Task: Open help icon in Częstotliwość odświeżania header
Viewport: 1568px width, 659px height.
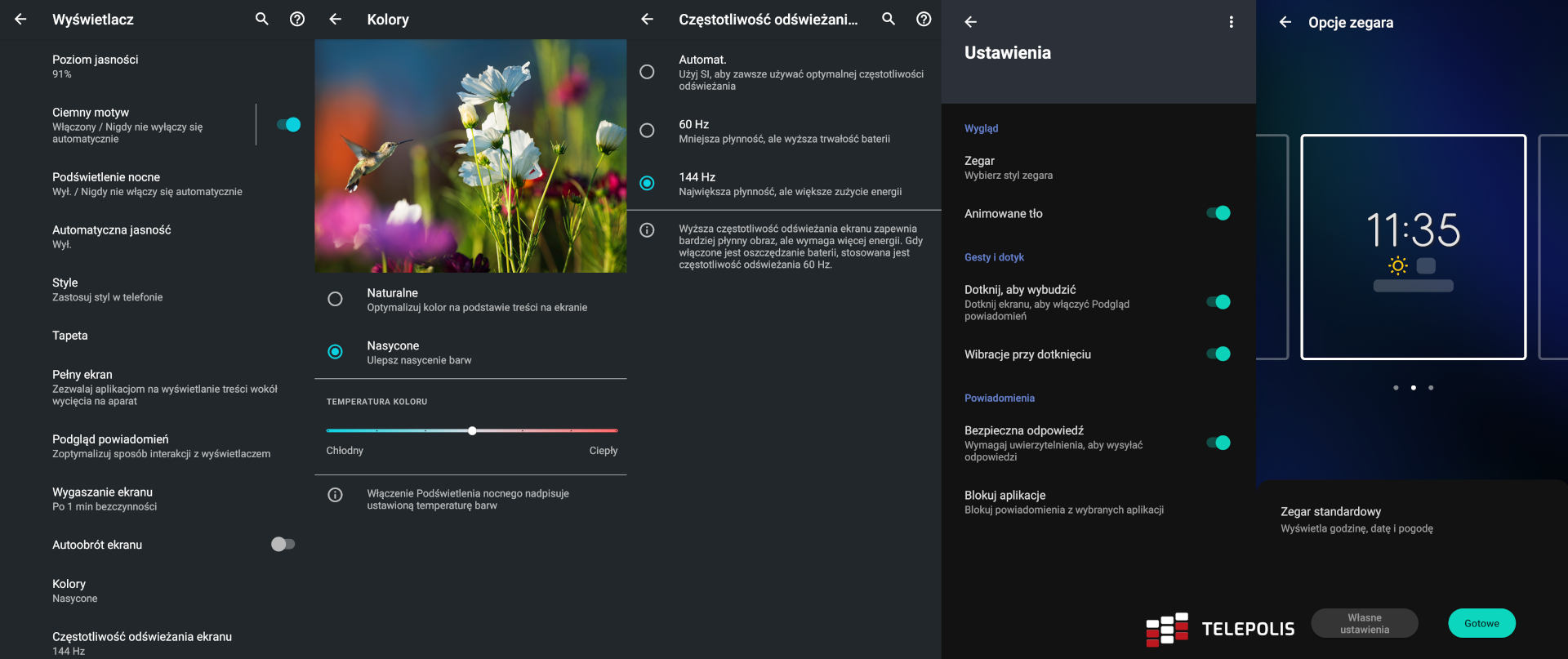Action: tap(924, 19)
